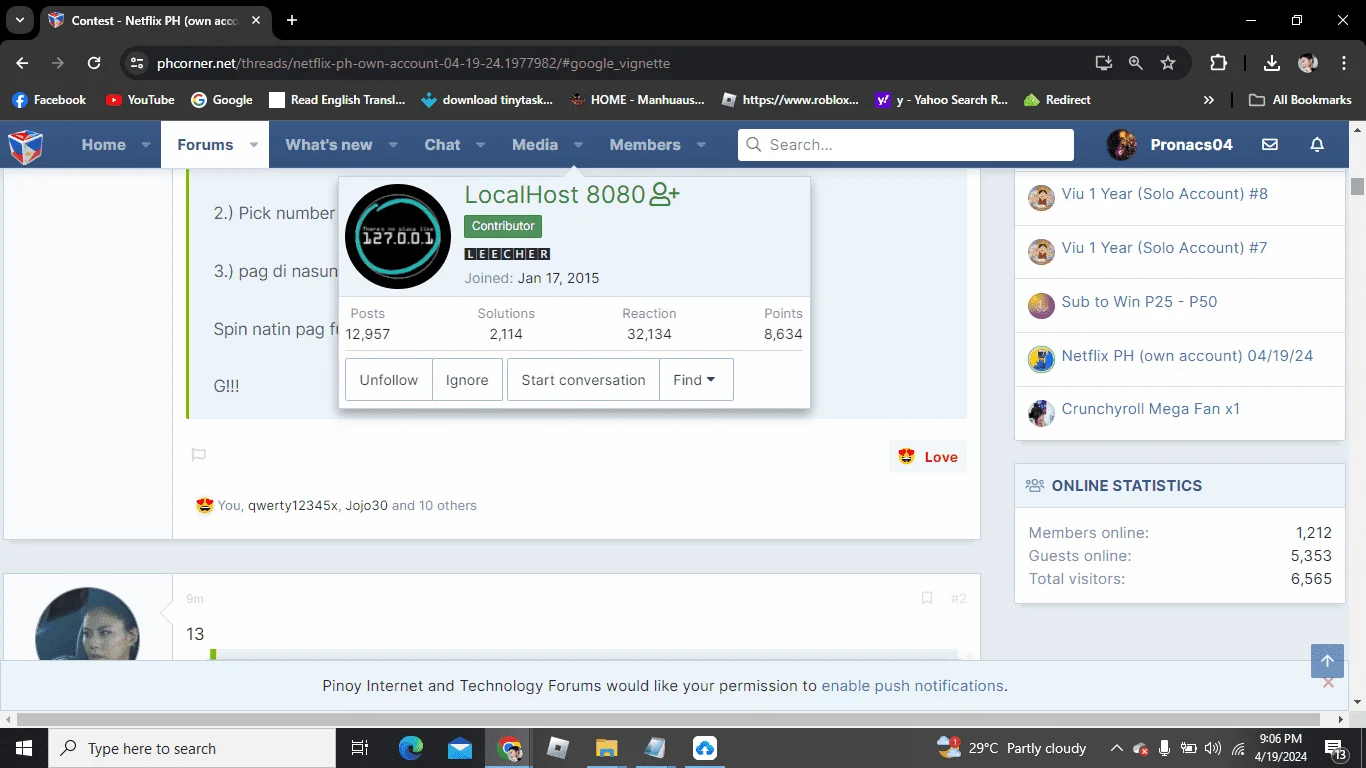Open the Media nav tab

click(x=535, y=145)
